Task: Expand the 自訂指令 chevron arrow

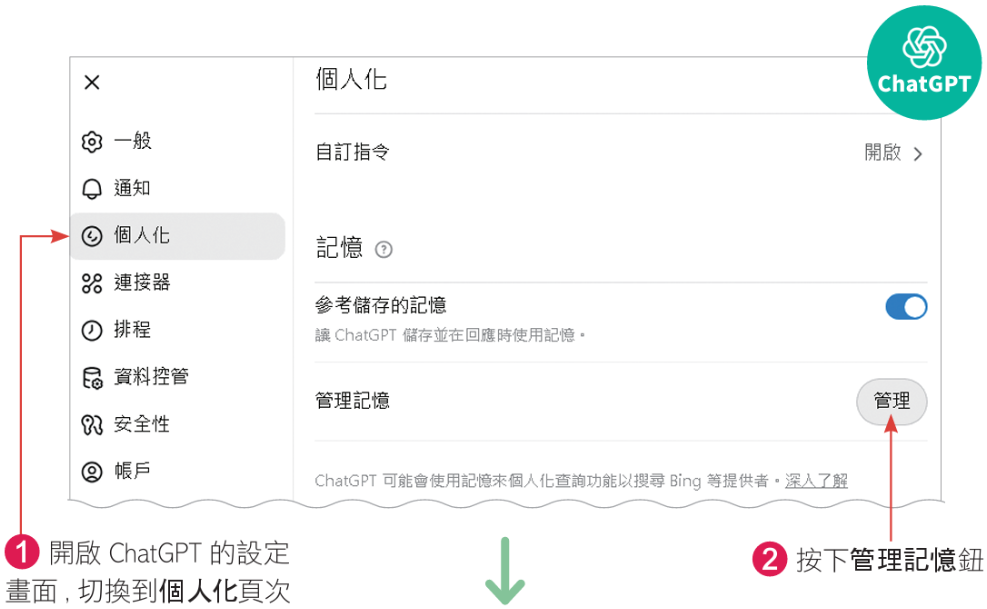Action: point(919,154)
